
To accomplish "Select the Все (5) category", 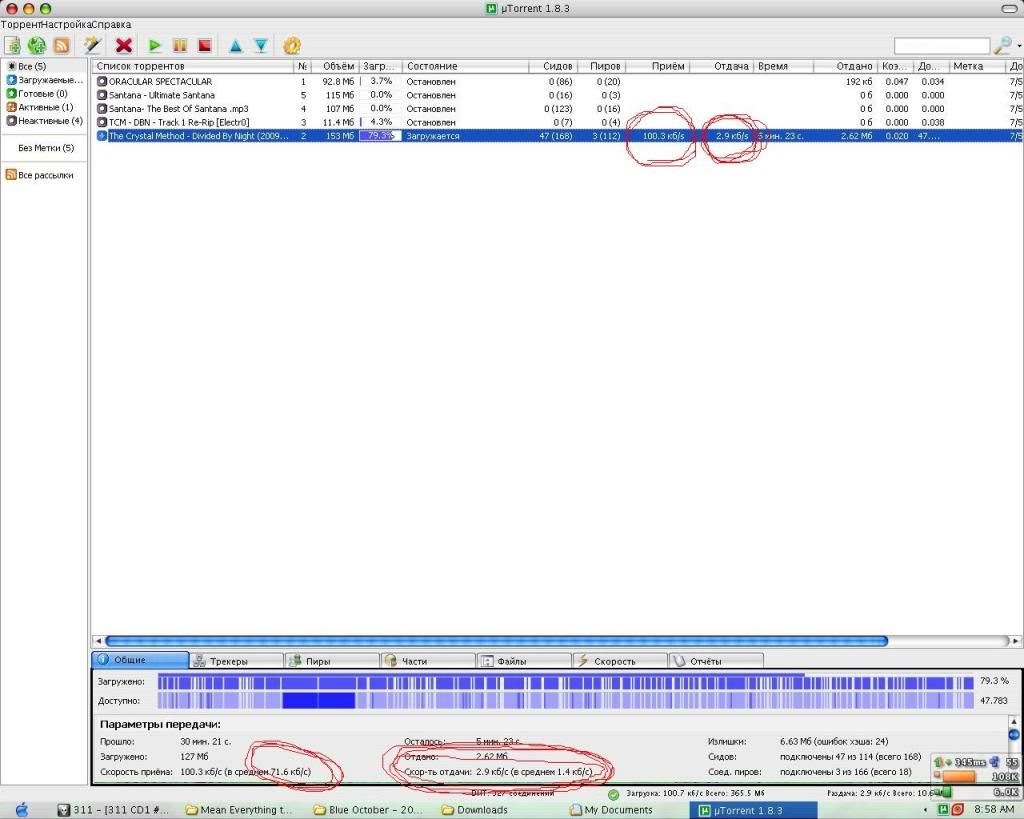I will [31, 66].
